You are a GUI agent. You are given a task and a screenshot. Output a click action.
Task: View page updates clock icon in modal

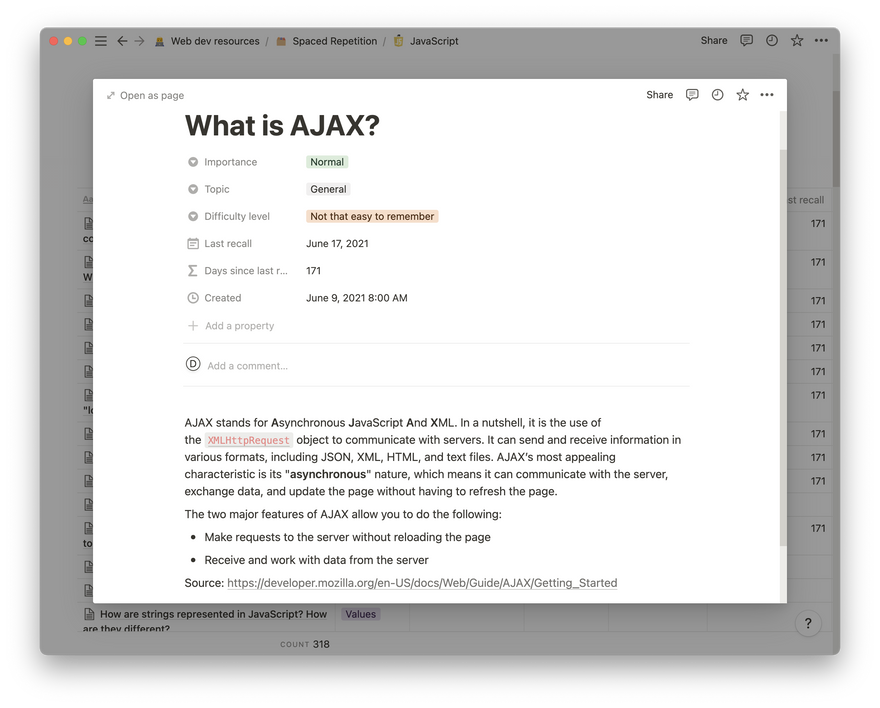(717, 95)
